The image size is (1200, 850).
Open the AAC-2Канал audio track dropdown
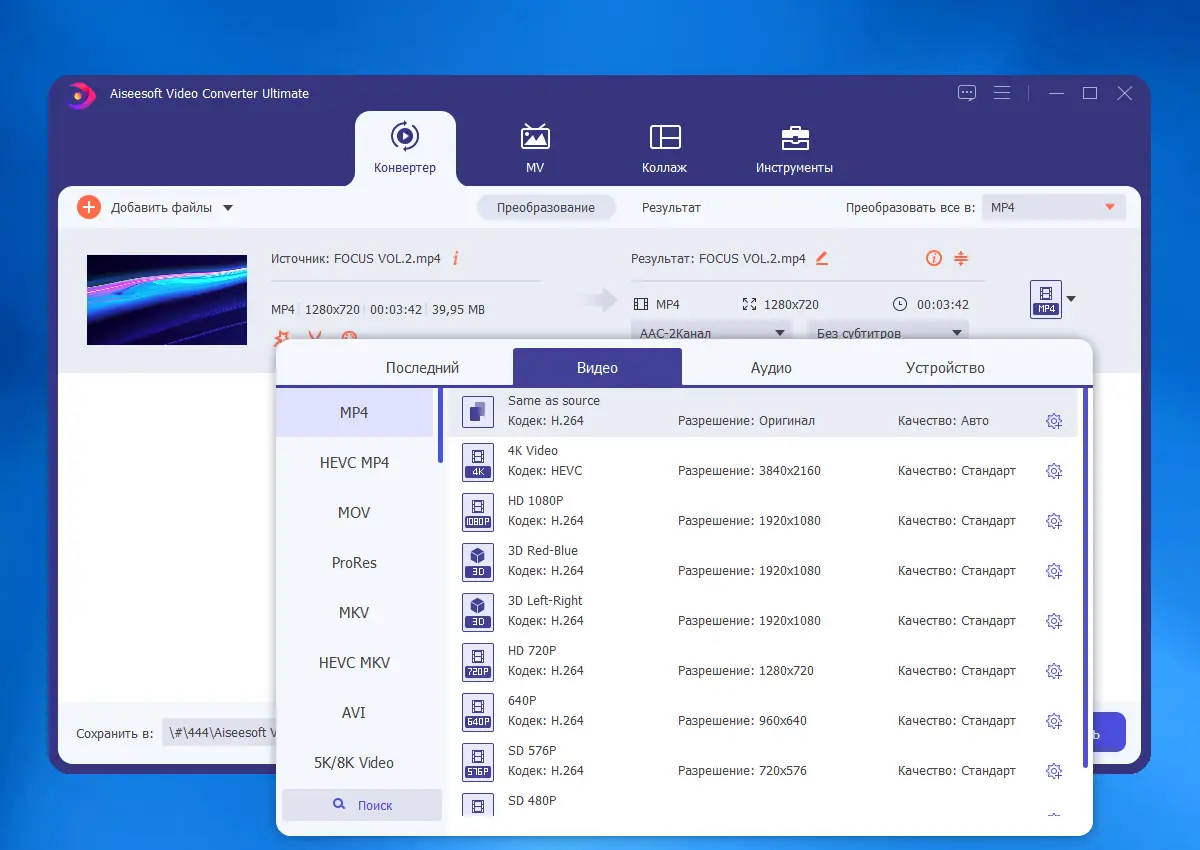[x=711, y=331]
